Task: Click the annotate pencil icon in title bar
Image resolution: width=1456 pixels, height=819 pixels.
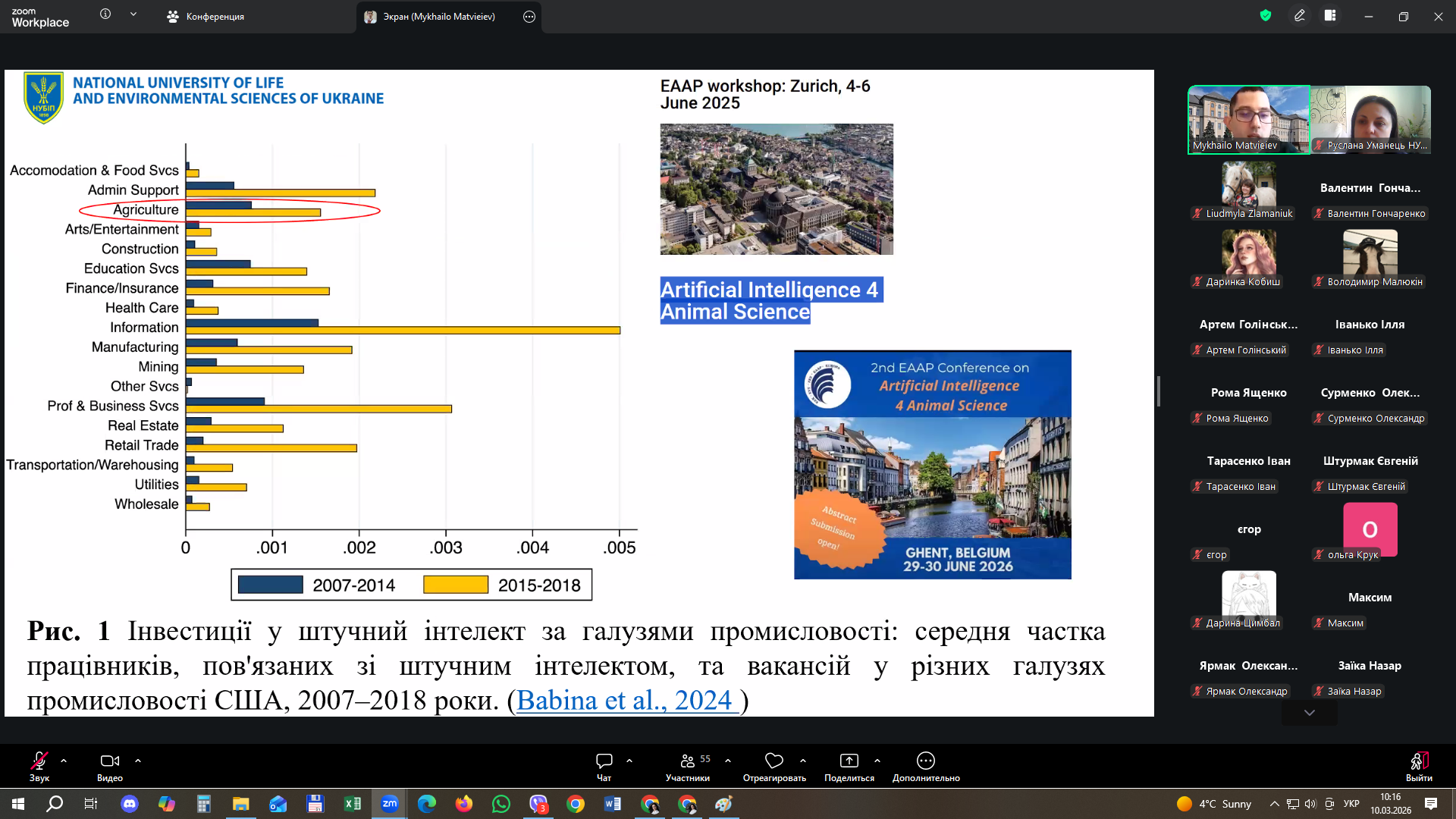Action: coord(1299,15)
